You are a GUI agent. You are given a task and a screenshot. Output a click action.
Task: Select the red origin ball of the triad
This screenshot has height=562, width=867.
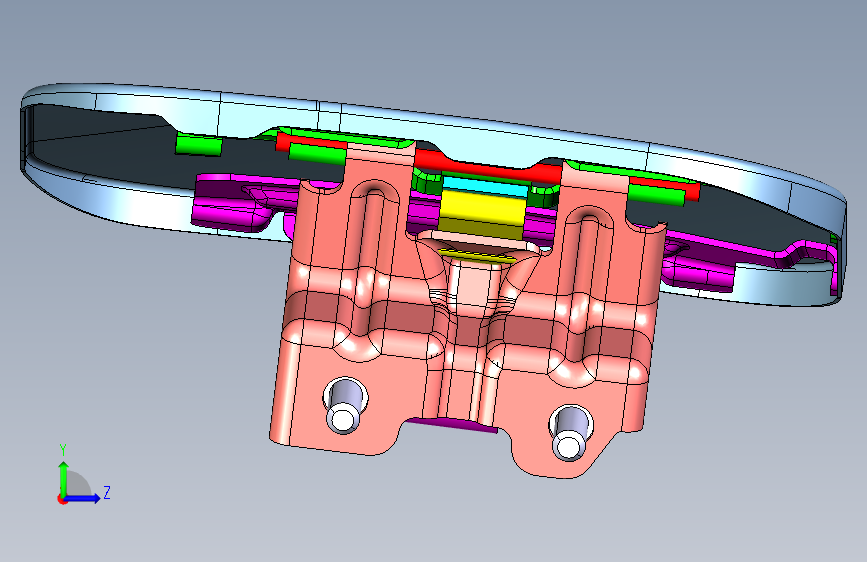tap(62, 499)
